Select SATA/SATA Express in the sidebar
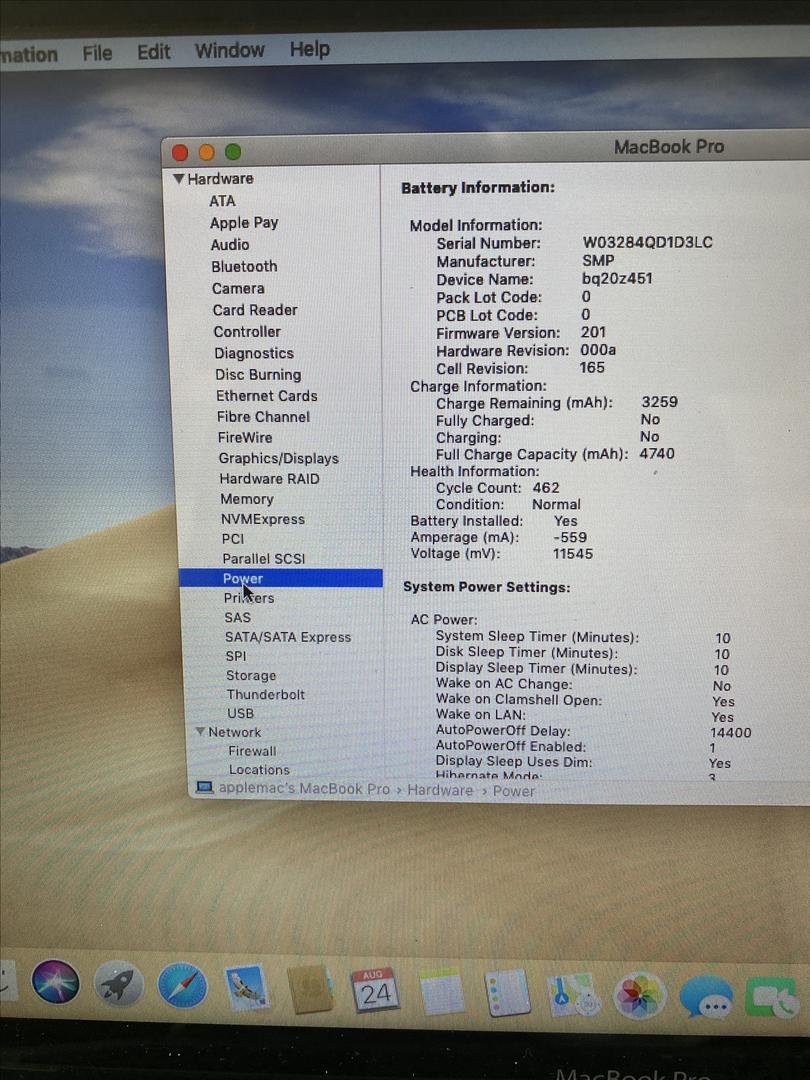 pos(288,637)
